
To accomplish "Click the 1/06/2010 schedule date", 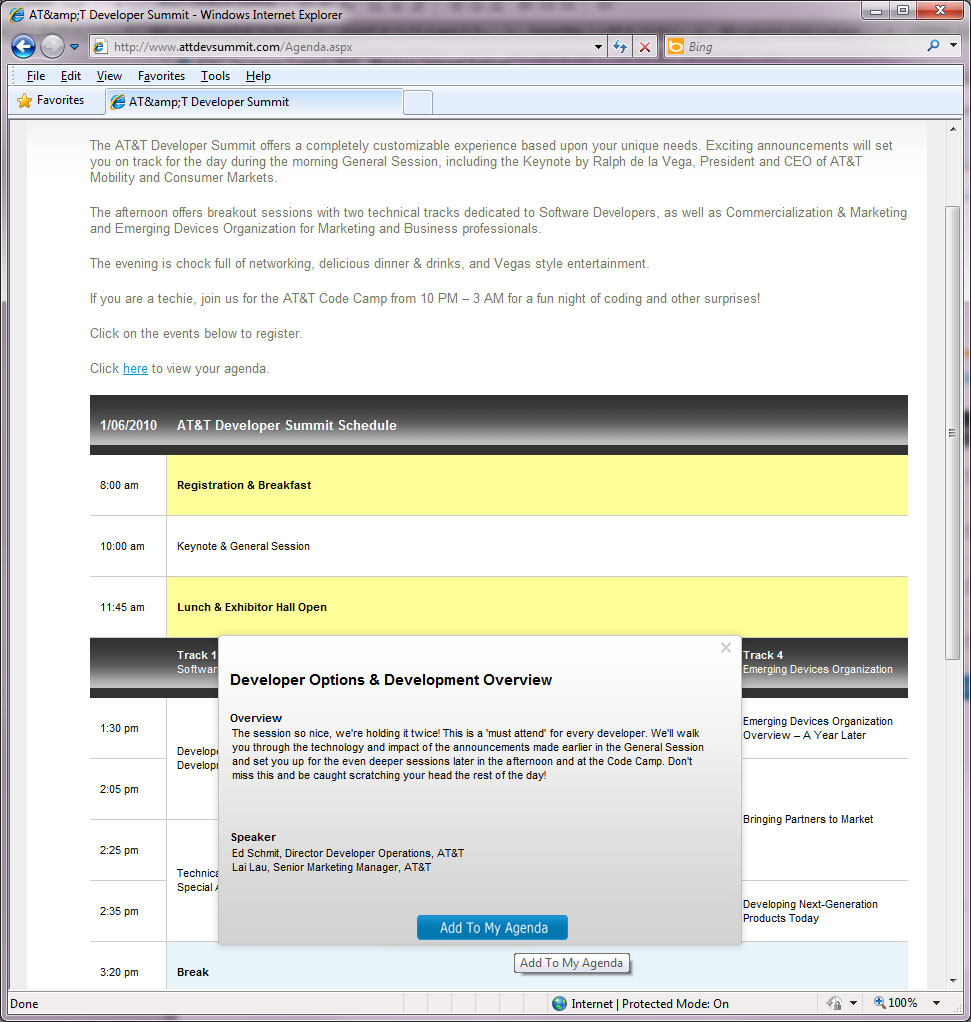I will [x=128, y=425].
